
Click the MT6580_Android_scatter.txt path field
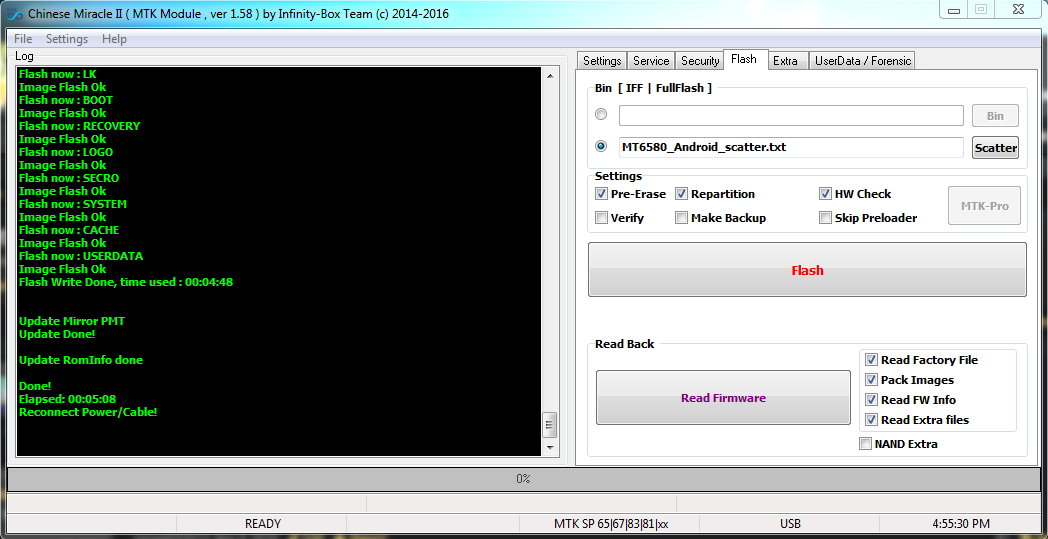point(791,147)
